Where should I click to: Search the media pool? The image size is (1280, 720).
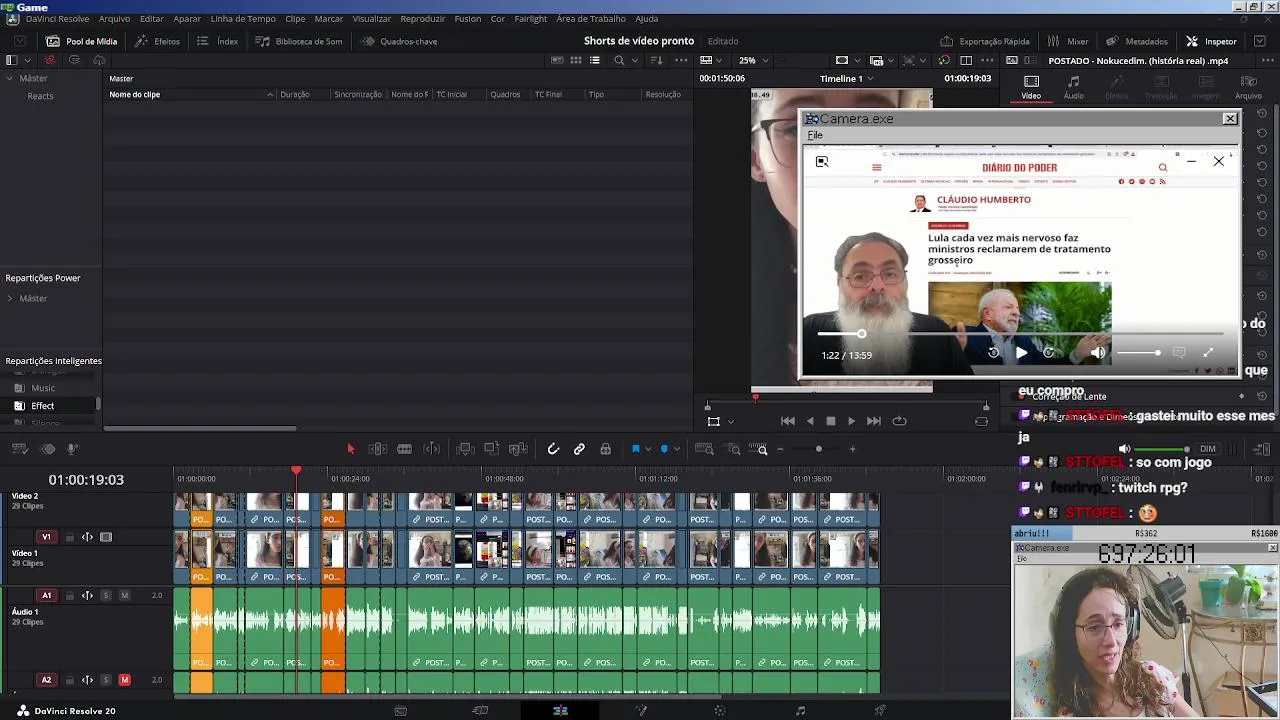tap(619, 60)
